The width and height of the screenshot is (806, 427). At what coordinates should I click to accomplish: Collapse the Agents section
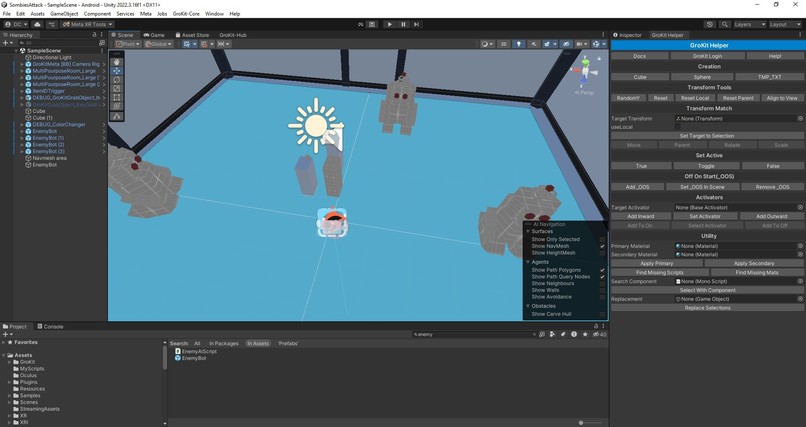pos(528,262)
